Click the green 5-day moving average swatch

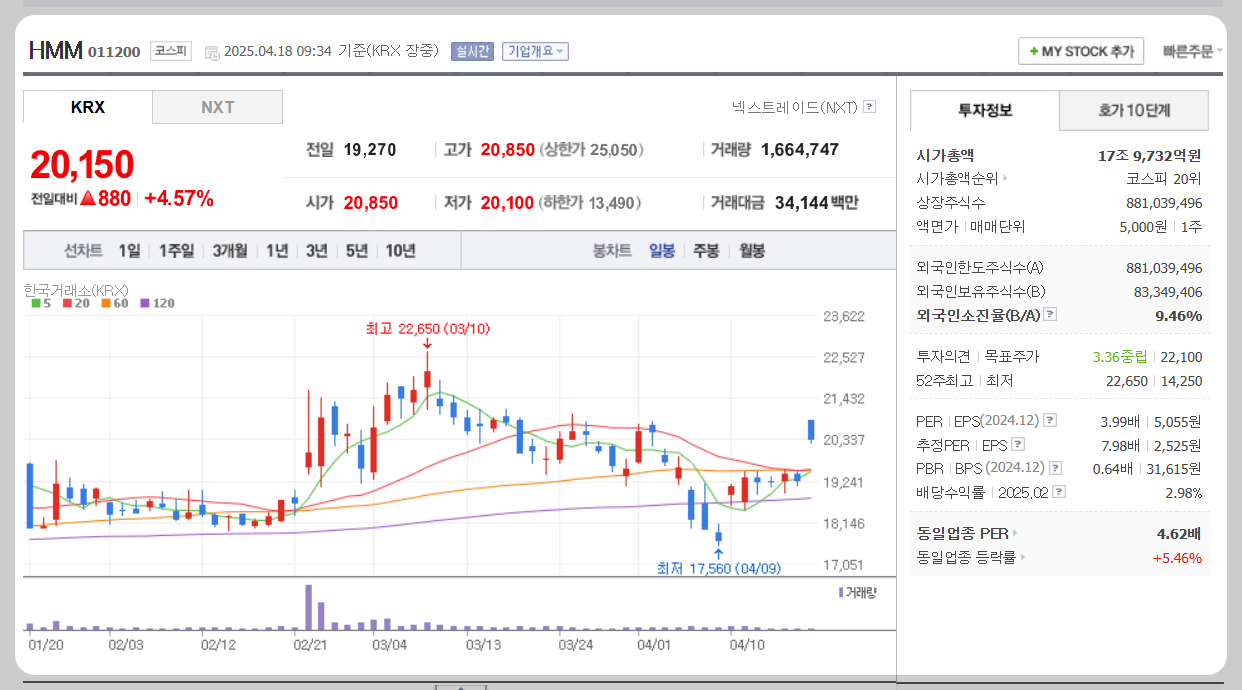(x=36, y=303)
